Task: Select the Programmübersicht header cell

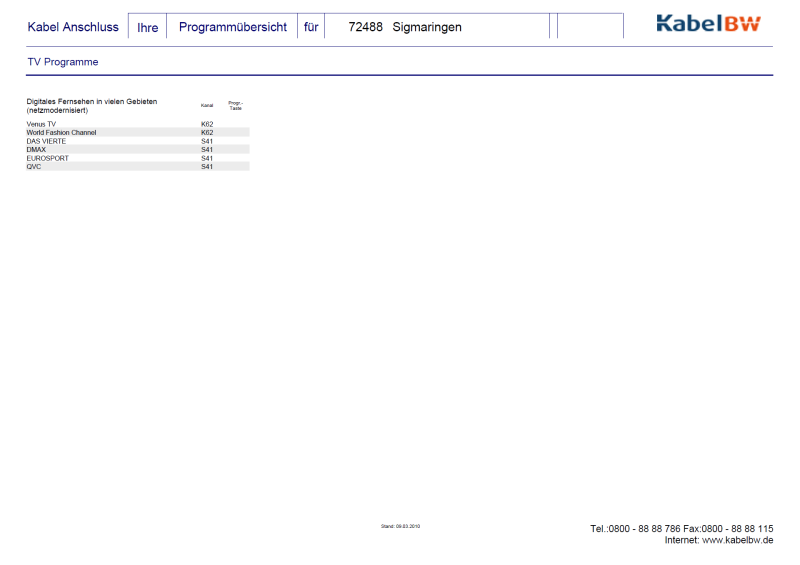Action: (232, 27)
